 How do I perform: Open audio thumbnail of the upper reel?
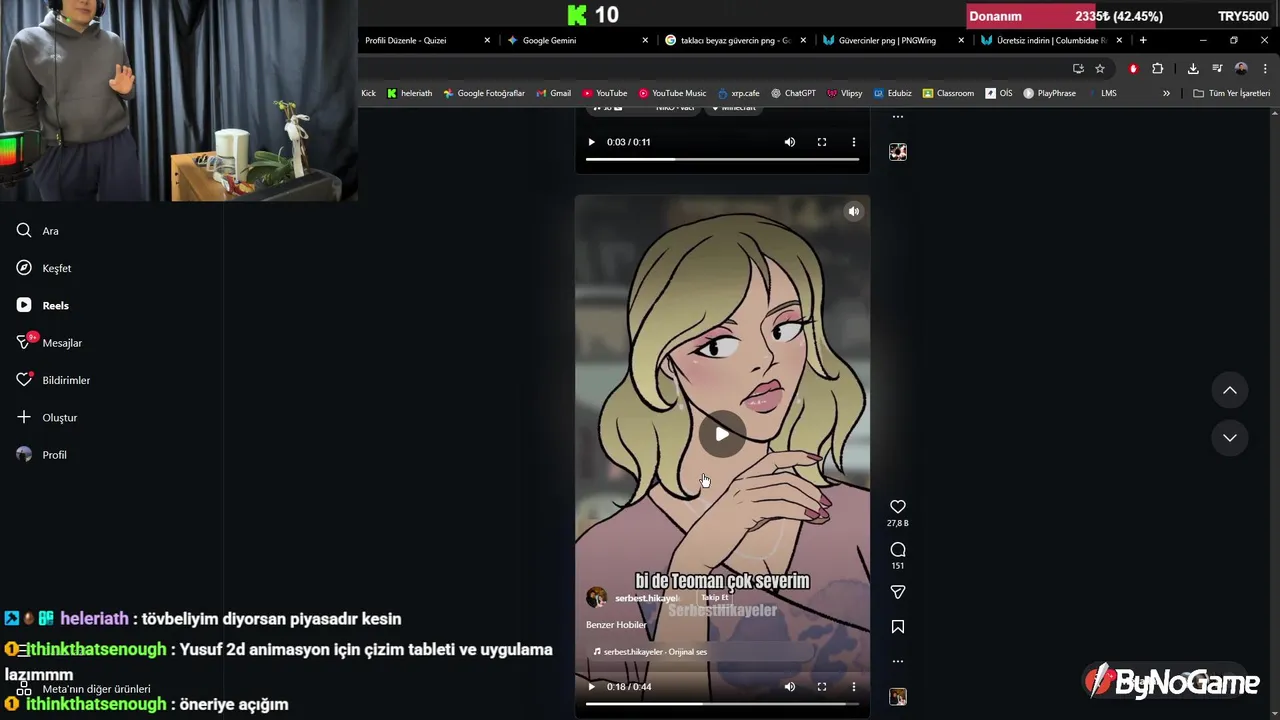pos(898,152)
